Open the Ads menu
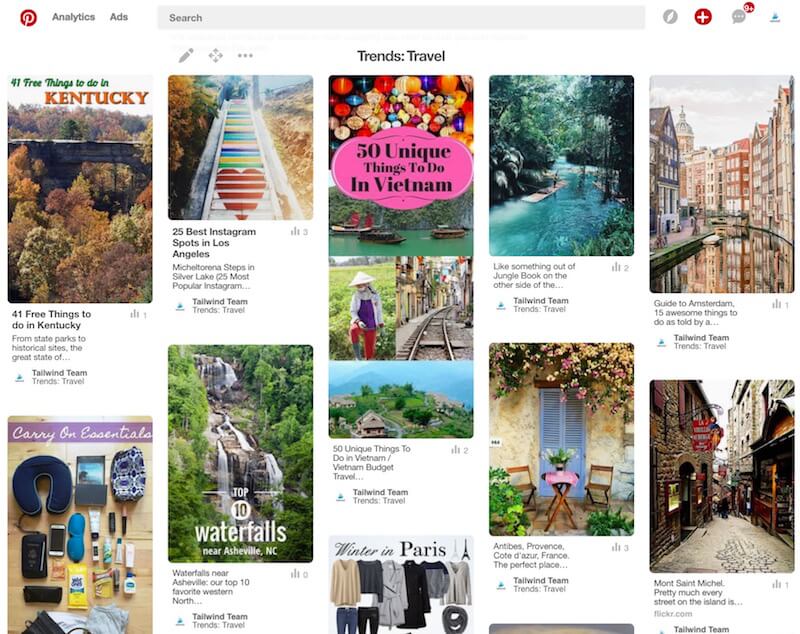The image size is (800, 634). click(x=119, y=17)
